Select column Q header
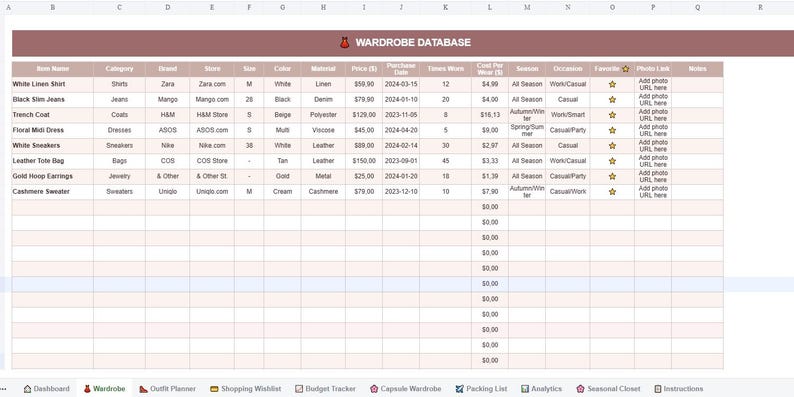Image resolution: width=794 pixels, height=397 pixels. [x=697, y=8]
